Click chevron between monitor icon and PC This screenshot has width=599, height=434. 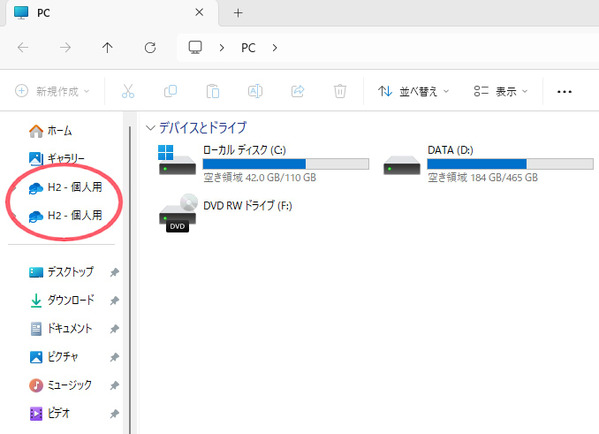tap(222, 48)
